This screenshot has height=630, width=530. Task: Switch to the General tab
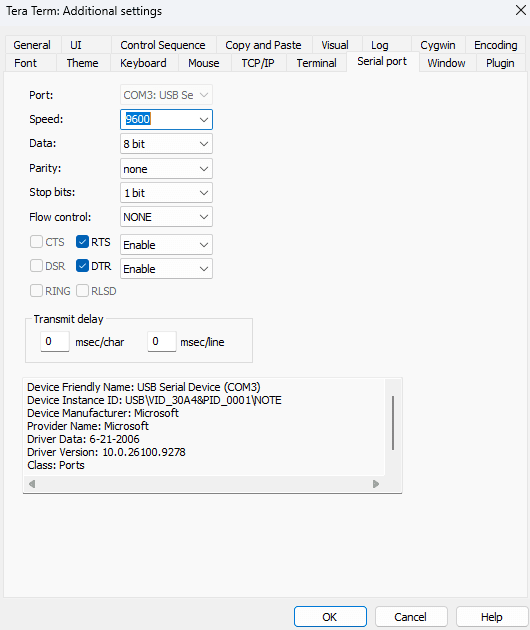[x=32, y=45]
